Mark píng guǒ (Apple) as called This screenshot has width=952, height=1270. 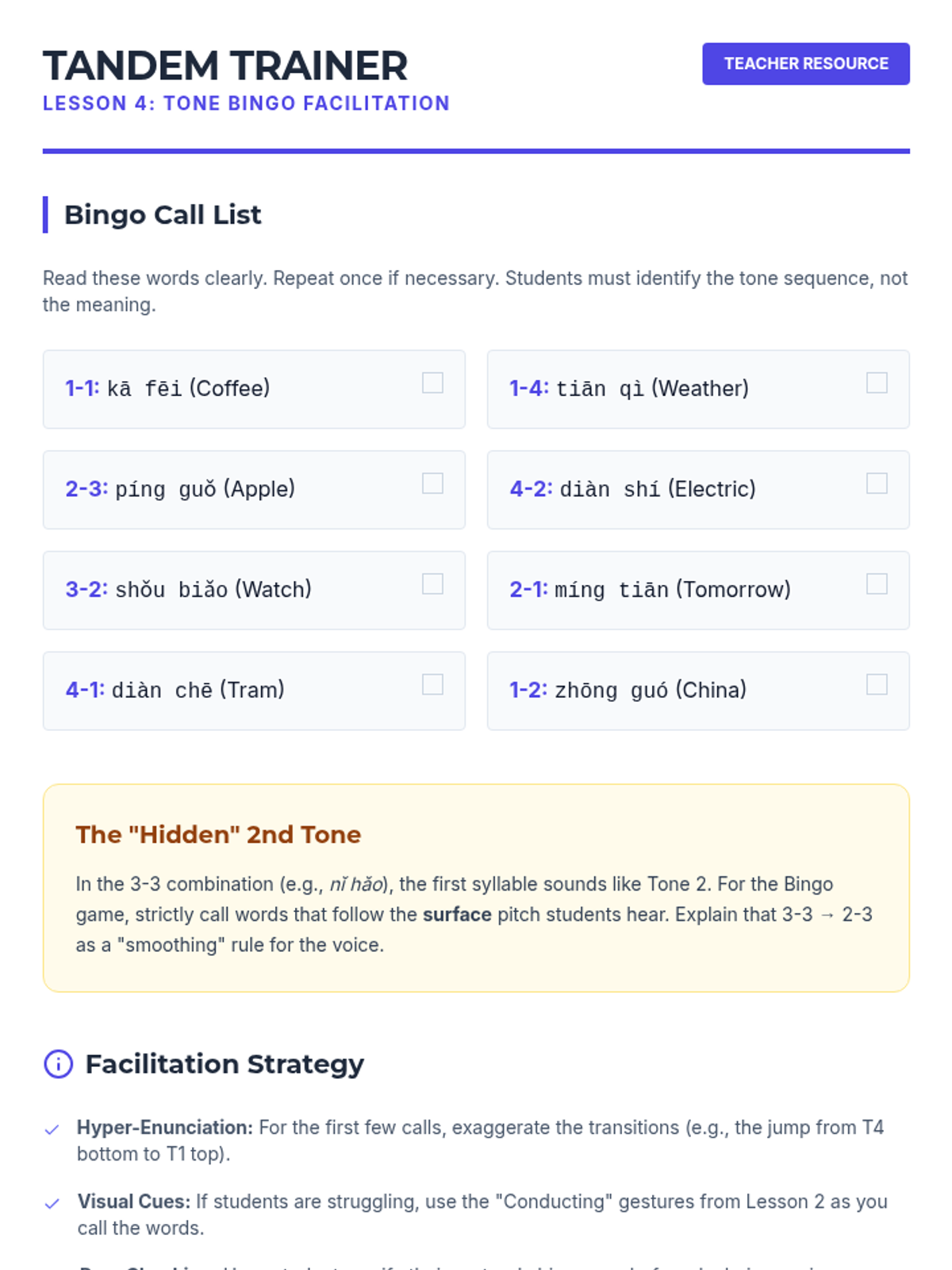[x=432, y=483]
